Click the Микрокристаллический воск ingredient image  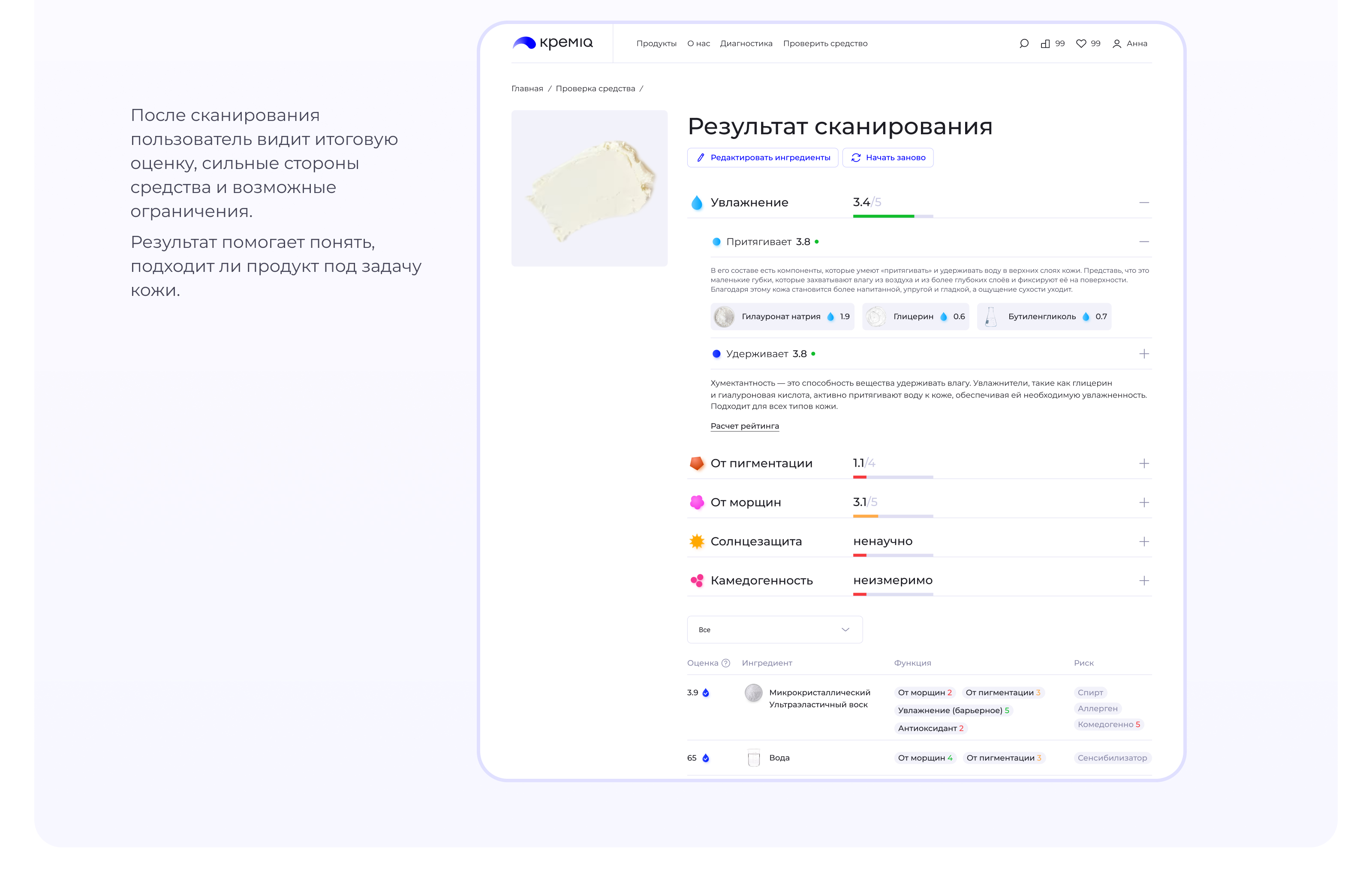pyautogui.click(x=753, y=693)
